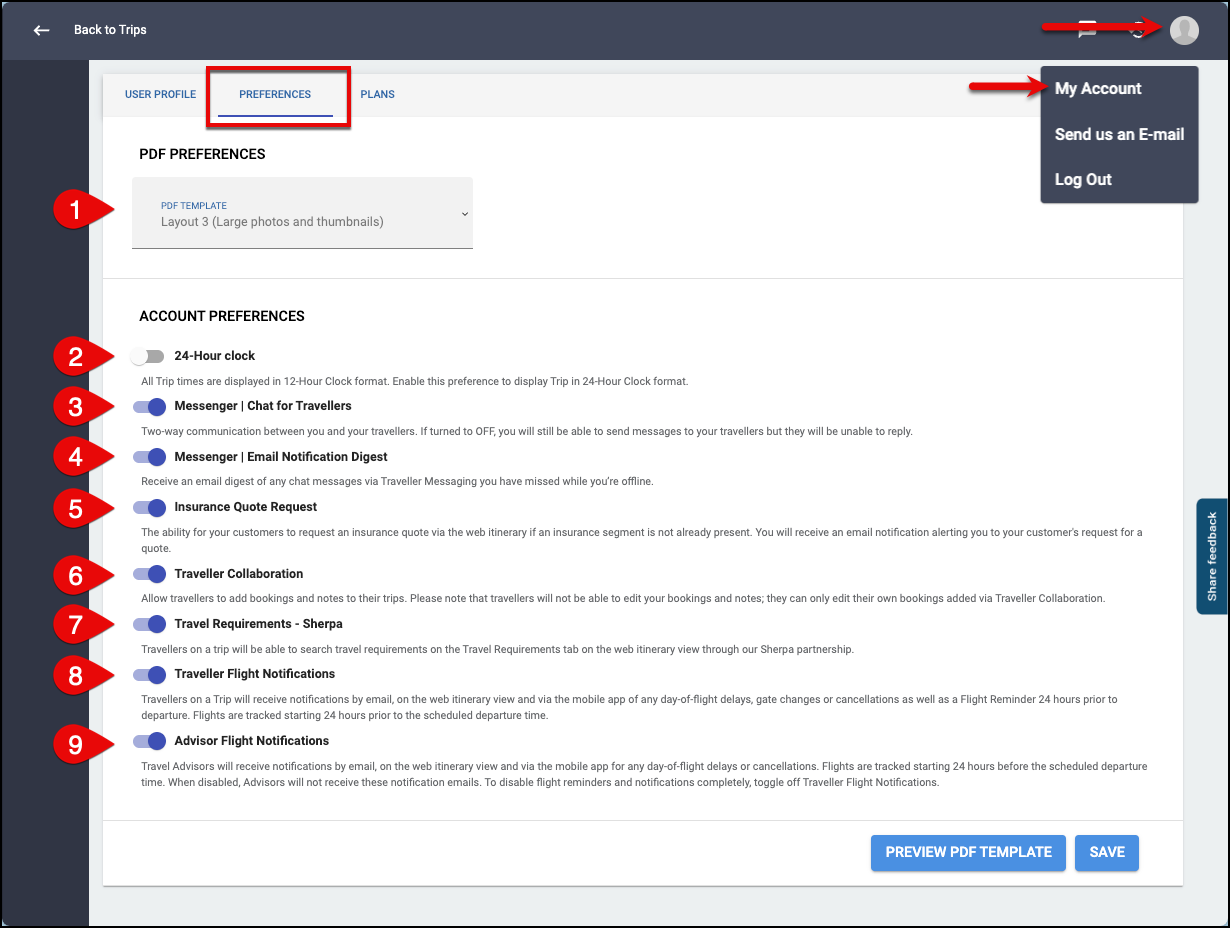Select the Preferences tab
Image resolution: width=1230 pixels, height=928 pixels.
[x=275, y=95]
